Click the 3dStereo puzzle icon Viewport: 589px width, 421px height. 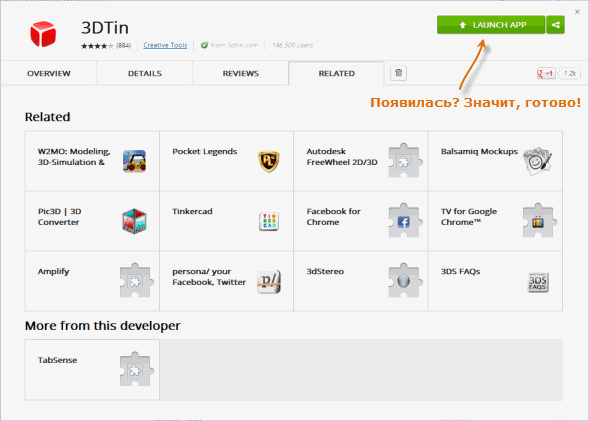(404, 281)
